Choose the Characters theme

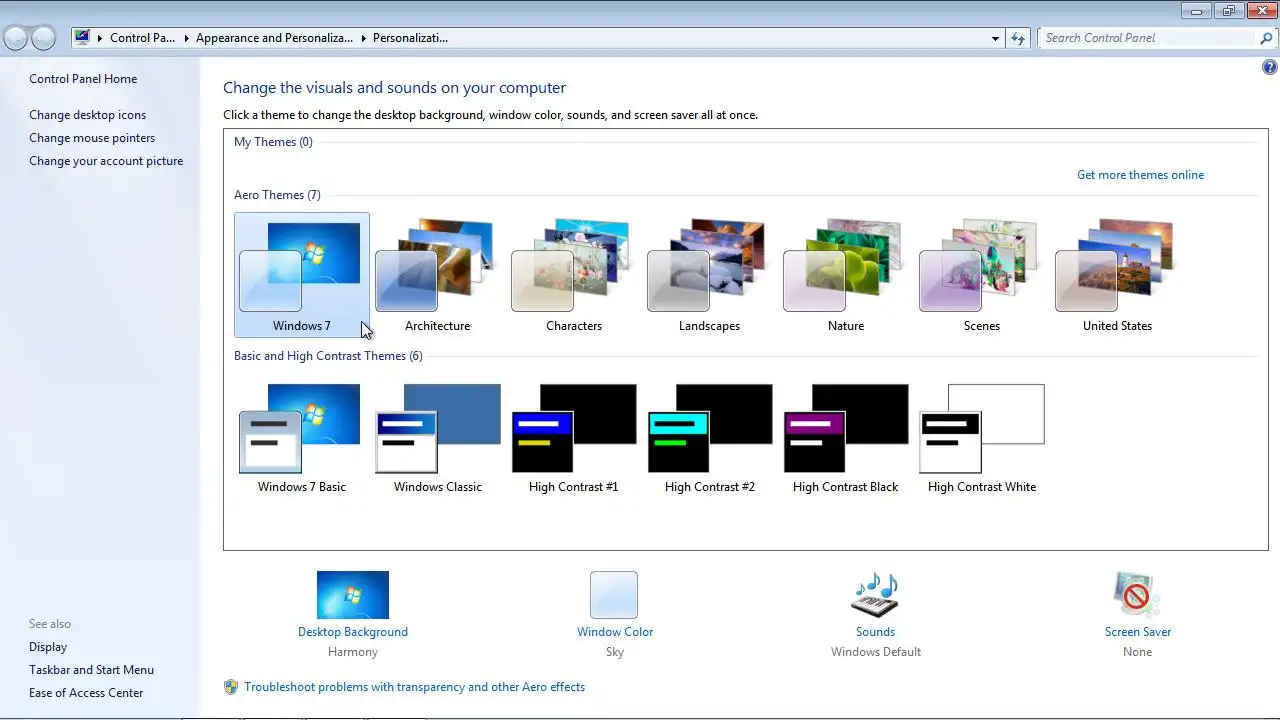573,275
